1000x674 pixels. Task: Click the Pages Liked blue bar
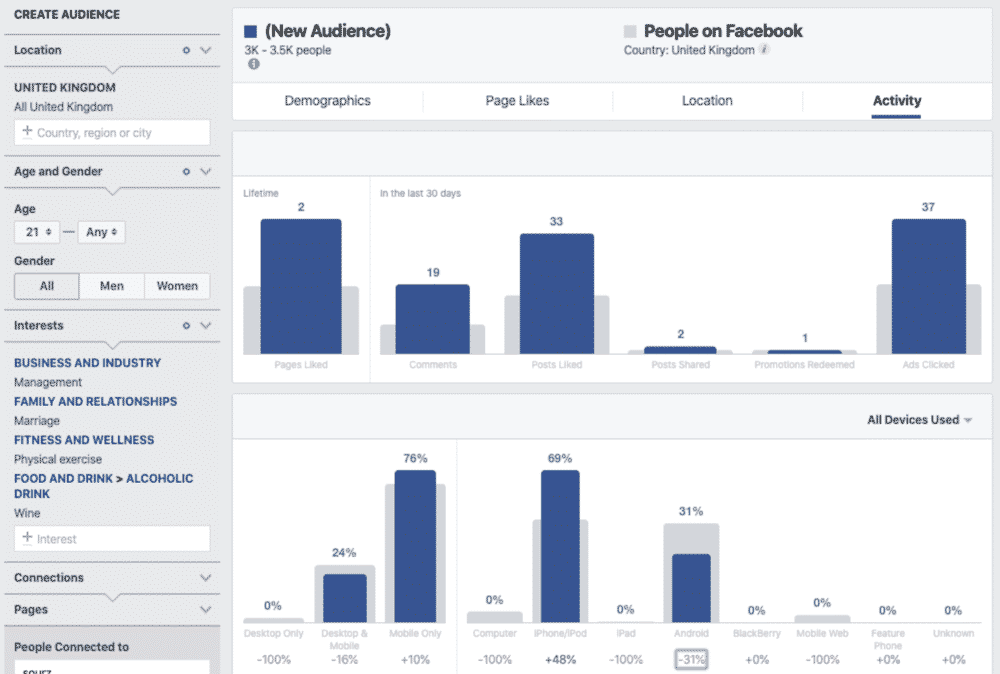(x=301, y=286)
